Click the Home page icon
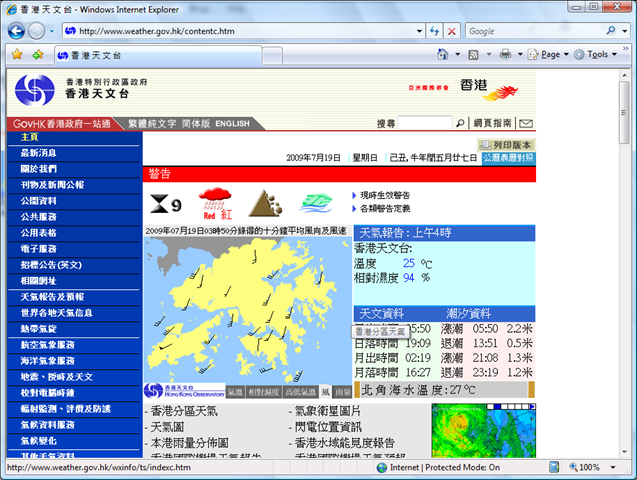This screenshot has width=637, height=480. point(442,54)
